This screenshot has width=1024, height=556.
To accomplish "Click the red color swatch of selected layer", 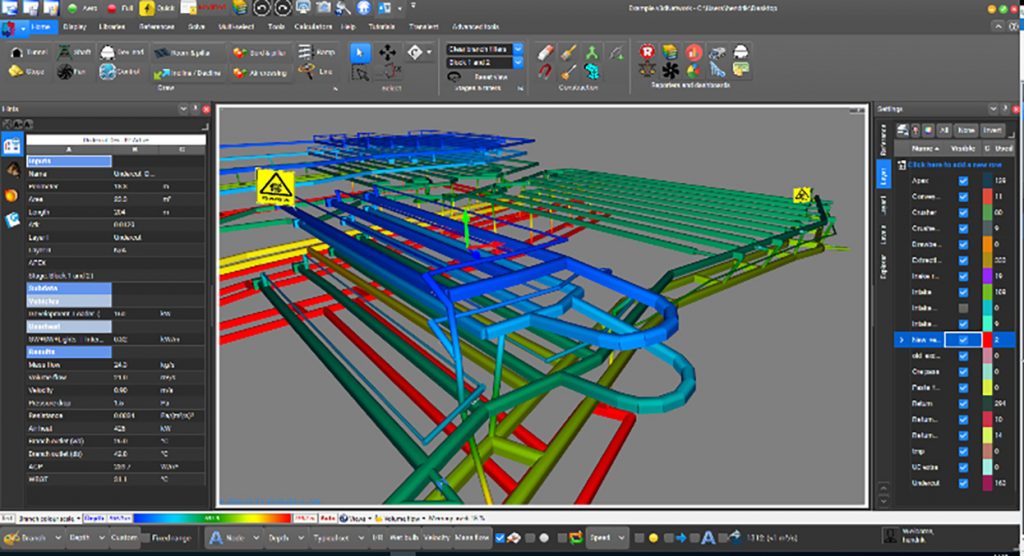I will point(989,341).
